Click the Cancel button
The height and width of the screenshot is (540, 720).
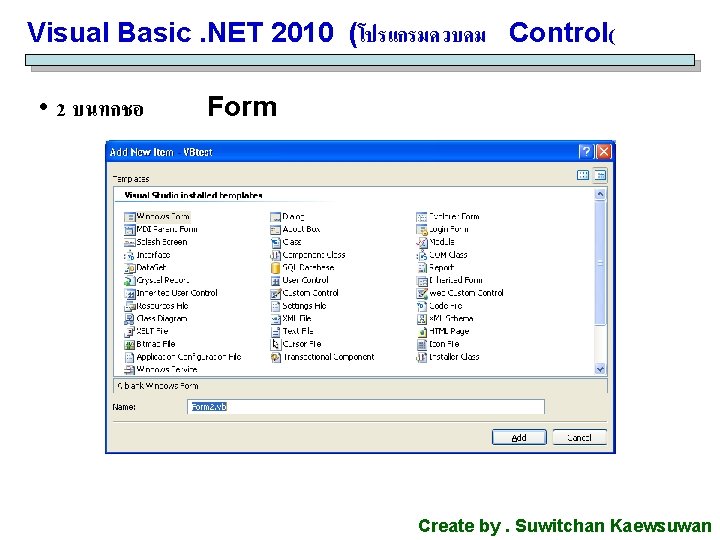[x=579, y=438]
